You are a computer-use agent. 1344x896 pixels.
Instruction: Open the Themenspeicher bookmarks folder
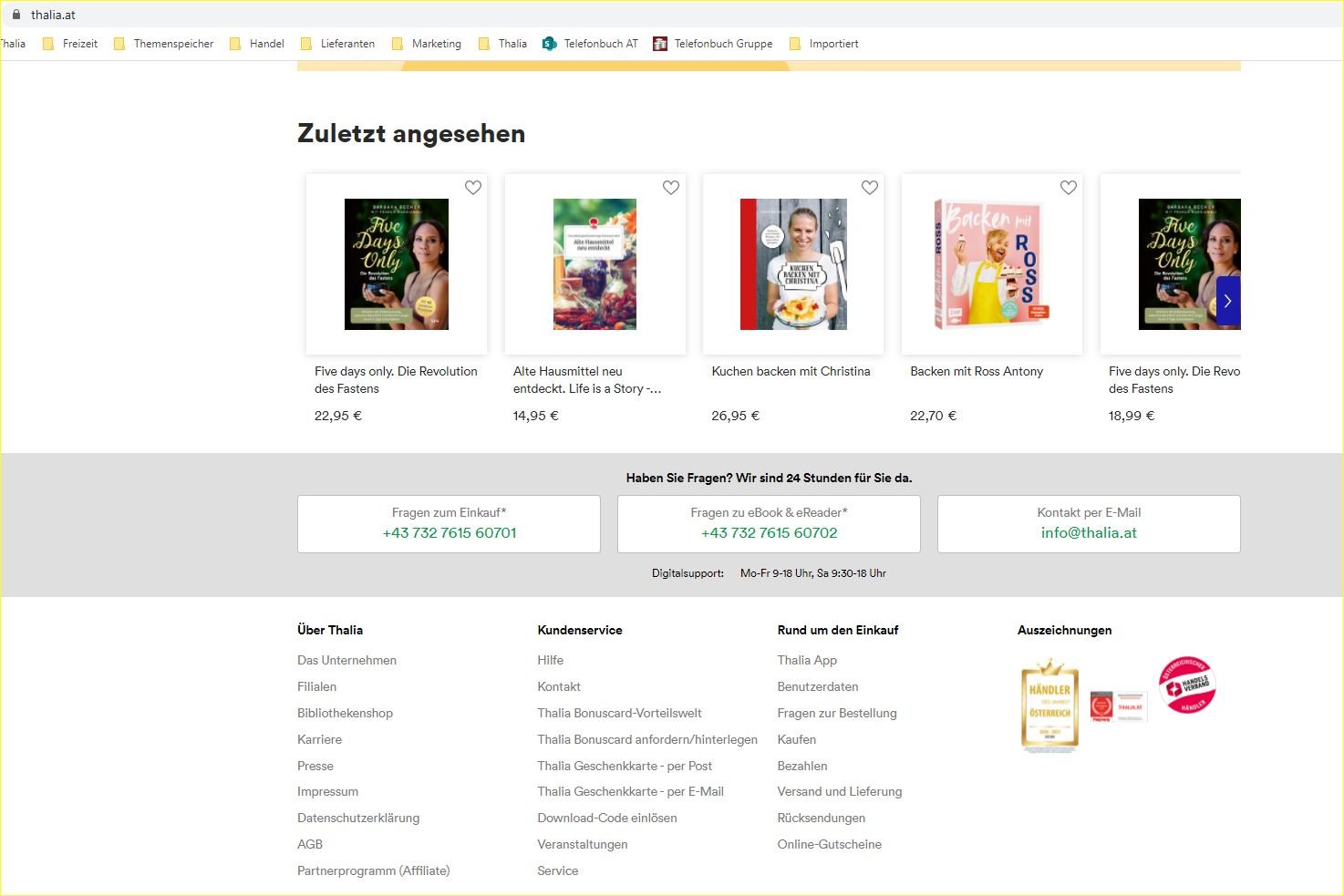172,43
